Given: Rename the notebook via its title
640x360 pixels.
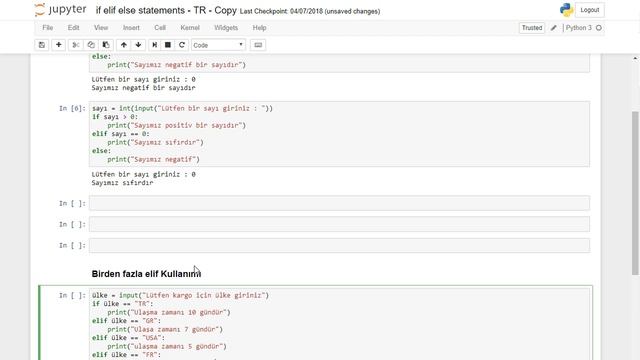Looking at the screenshot, I should [x=166, y=10].
